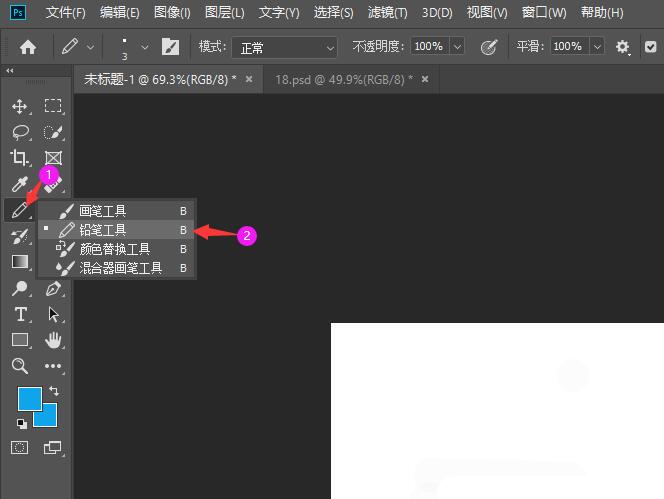This screenshot has width=664, height=499.
Task: Open the 3D(D) menu
Action: 437,13
